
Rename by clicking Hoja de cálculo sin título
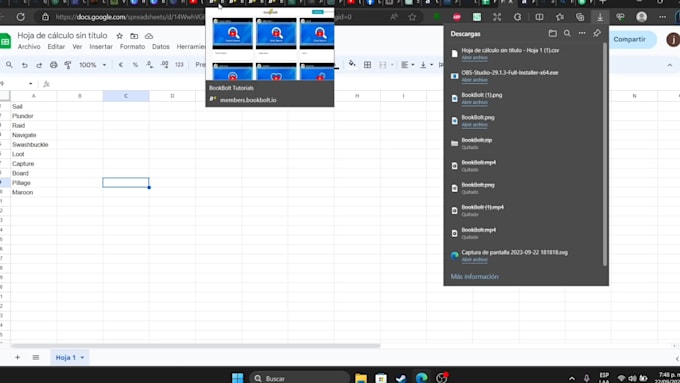(x=62, y=36)
